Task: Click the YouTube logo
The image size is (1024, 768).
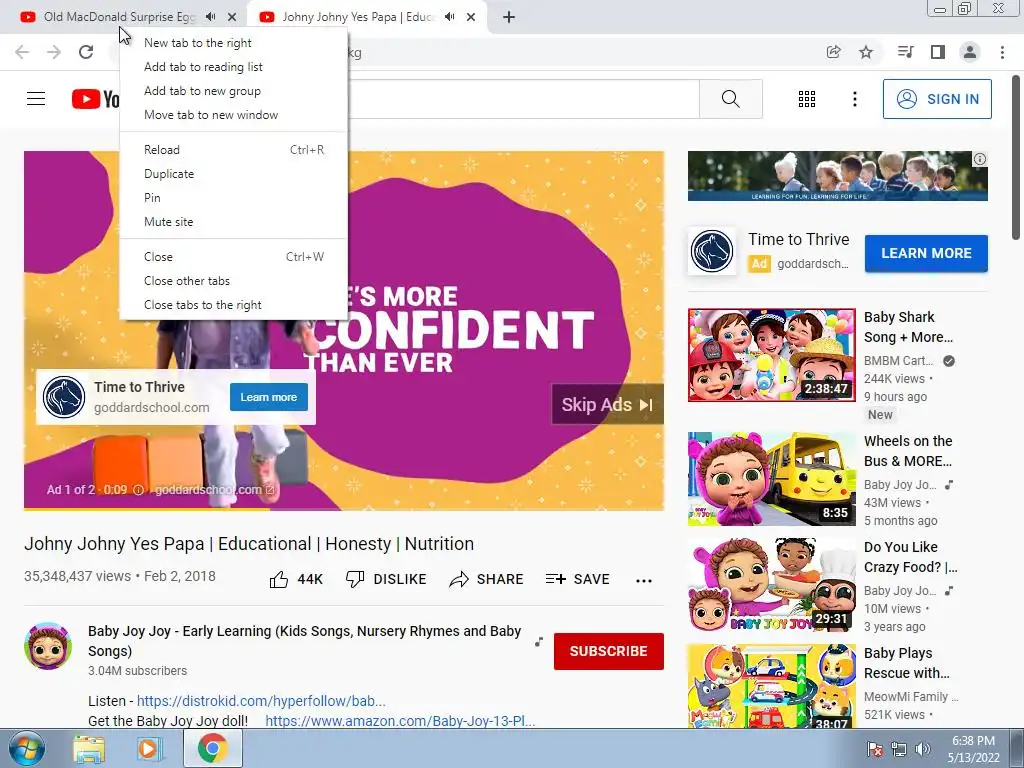Action: (95, 99)
